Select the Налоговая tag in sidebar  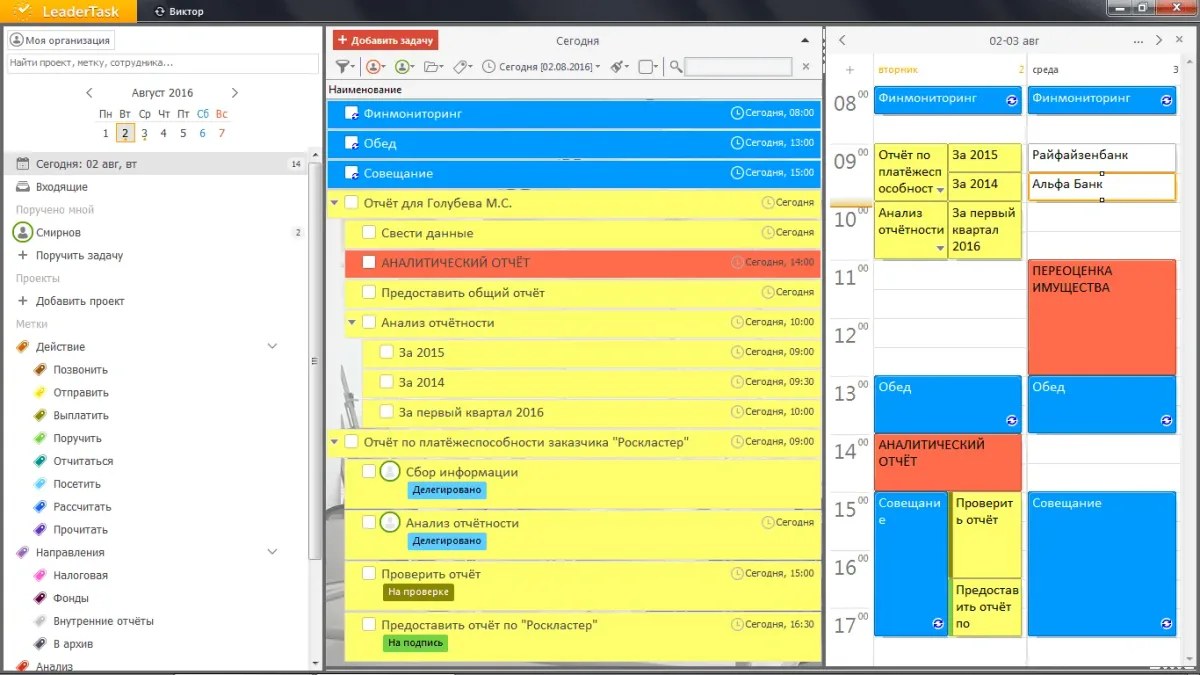click(80, 575)
